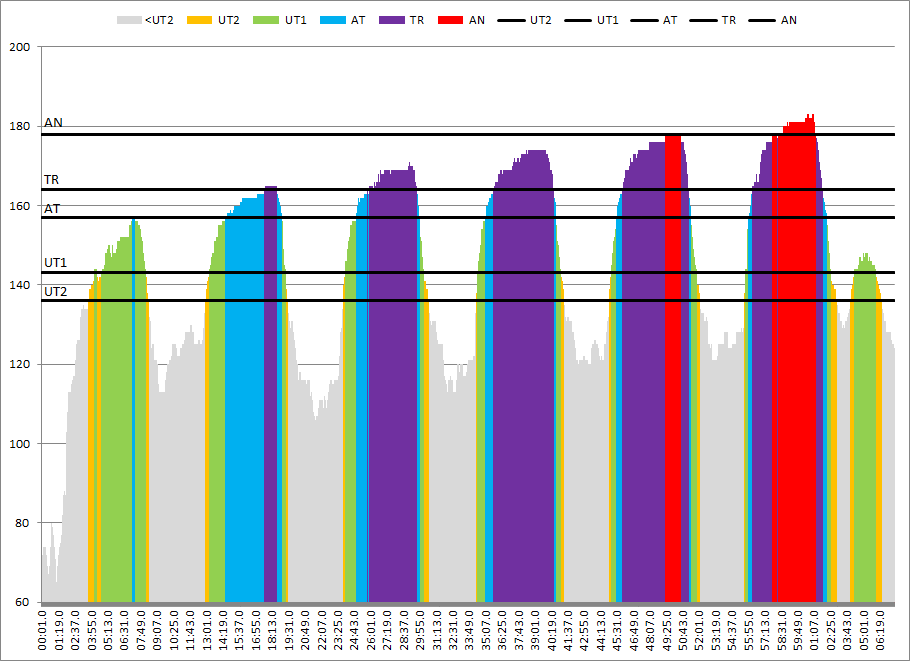
Task: Click the 60 value on vertical axis
Action: (23, 602)
